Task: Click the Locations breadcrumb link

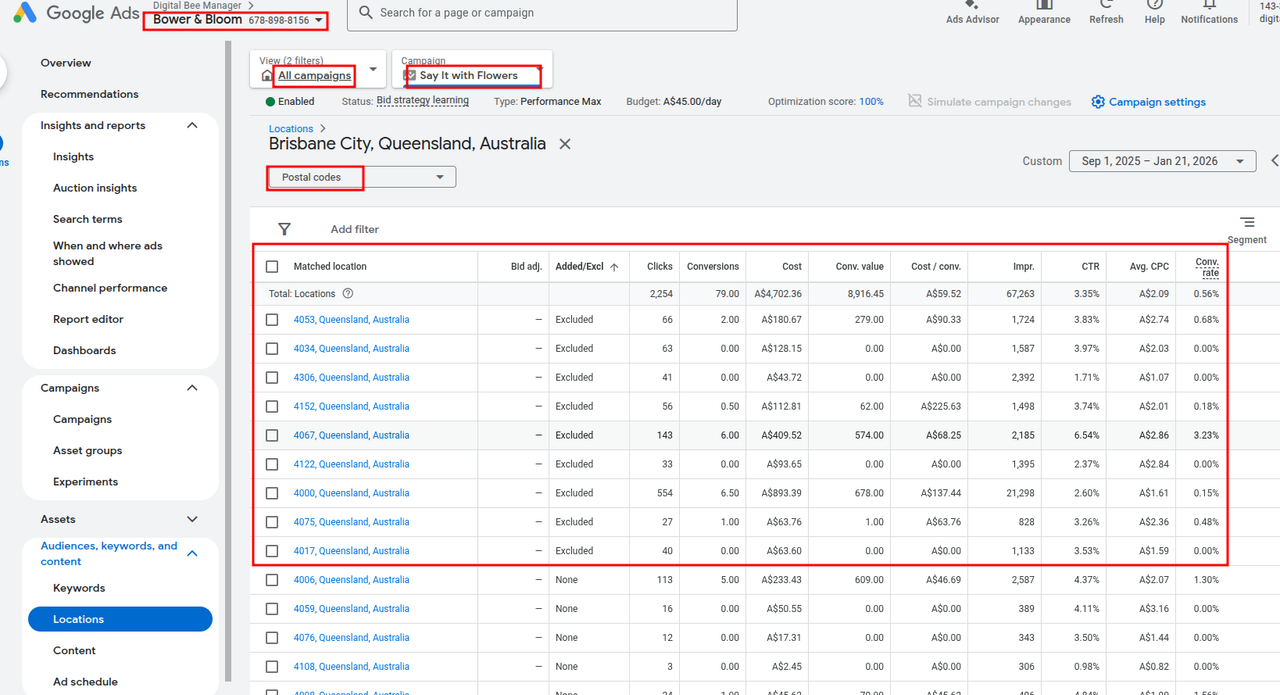Action: (291, 129)
